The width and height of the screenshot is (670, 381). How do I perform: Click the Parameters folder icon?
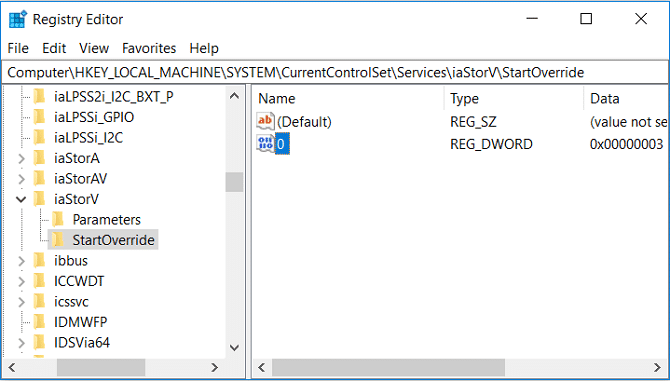58,220
